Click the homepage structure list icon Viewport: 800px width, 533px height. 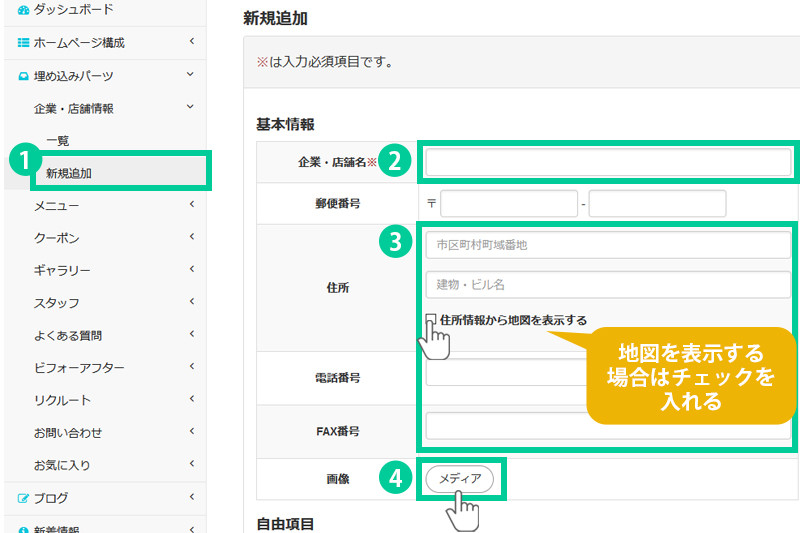24,43
